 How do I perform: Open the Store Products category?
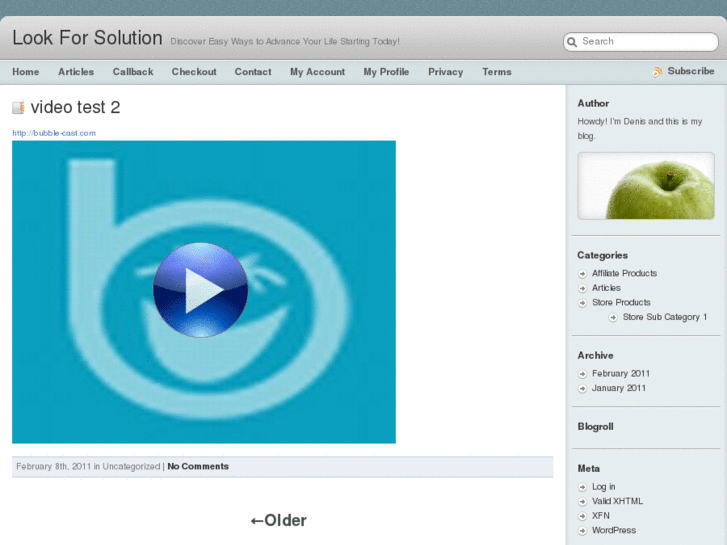click(x=621, y=302)
